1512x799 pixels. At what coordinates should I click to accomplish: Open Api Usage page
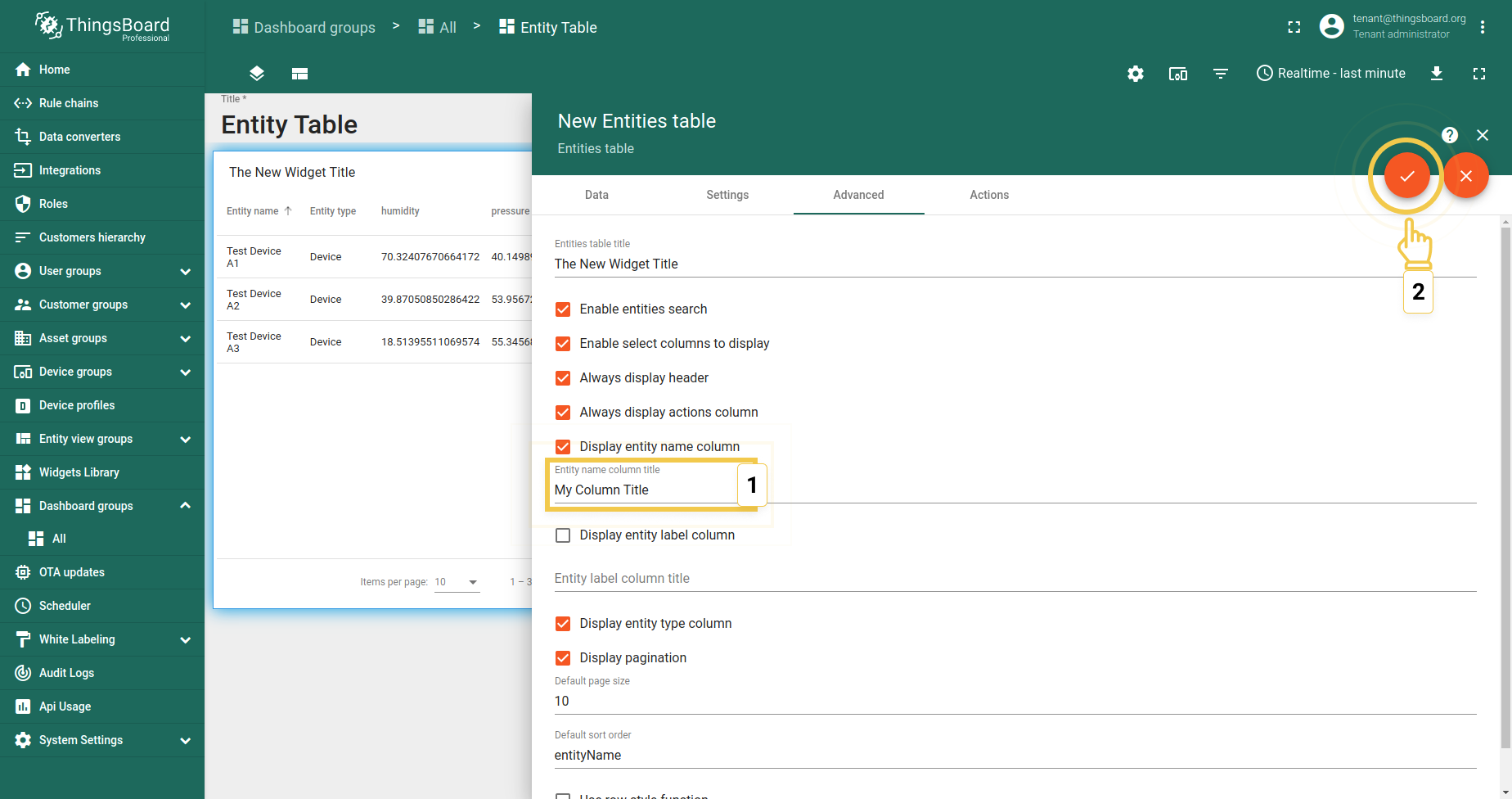102,706
